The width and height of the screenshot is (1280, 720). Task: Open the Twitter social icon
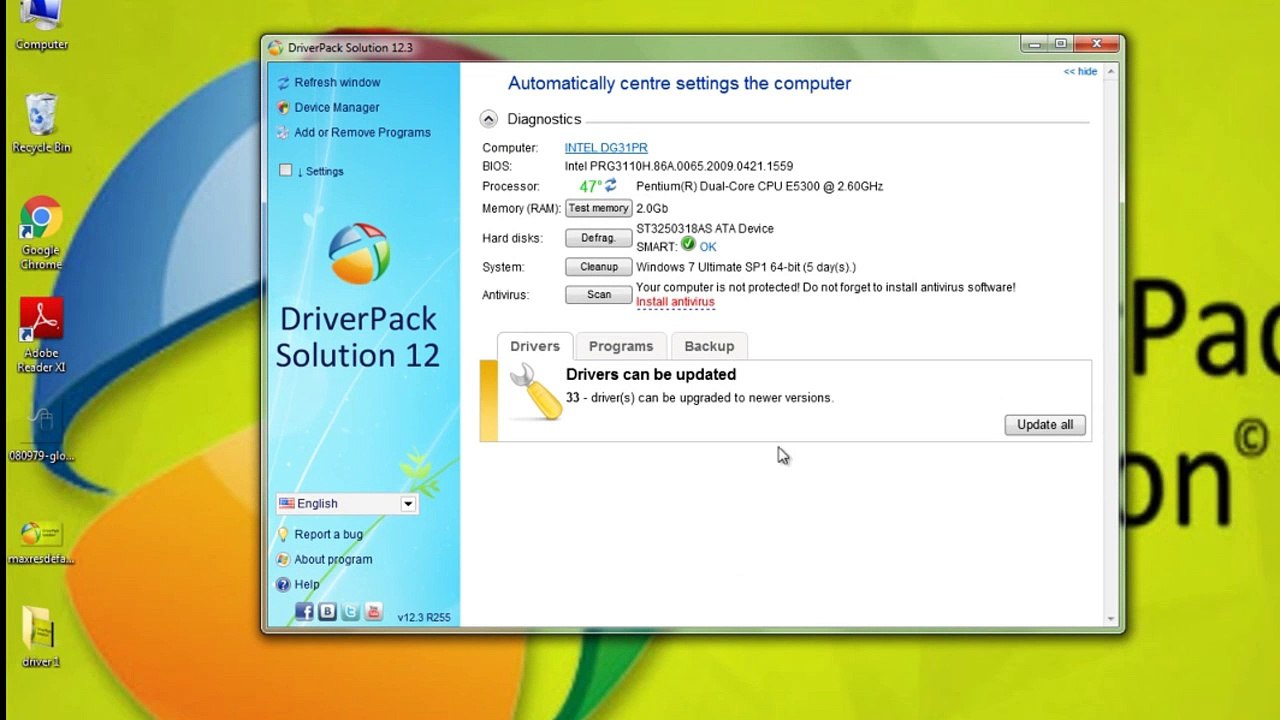(x=350, y=611)
